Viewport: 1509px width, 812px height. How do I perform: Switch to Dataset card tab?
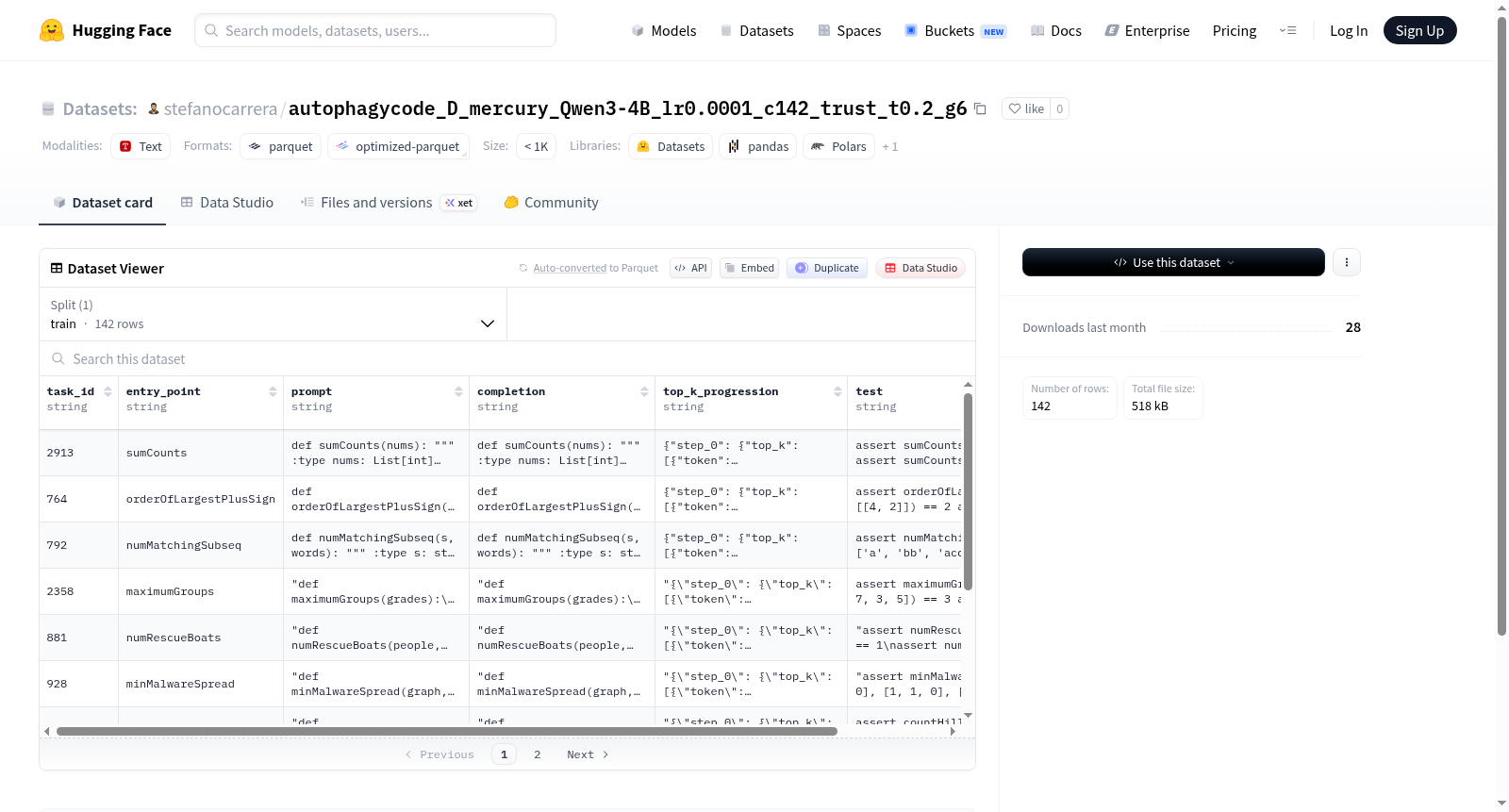click(x=102, y=203)
